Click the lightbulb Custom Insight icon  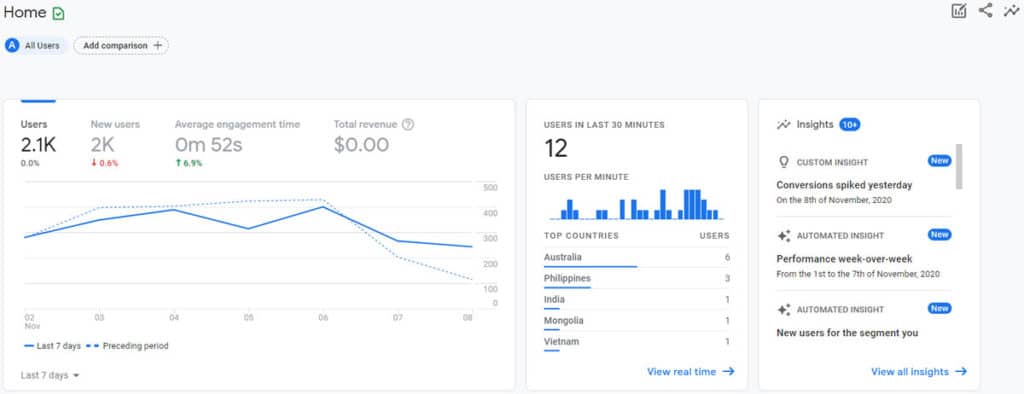pyautogui.click(x=784, y=162)
